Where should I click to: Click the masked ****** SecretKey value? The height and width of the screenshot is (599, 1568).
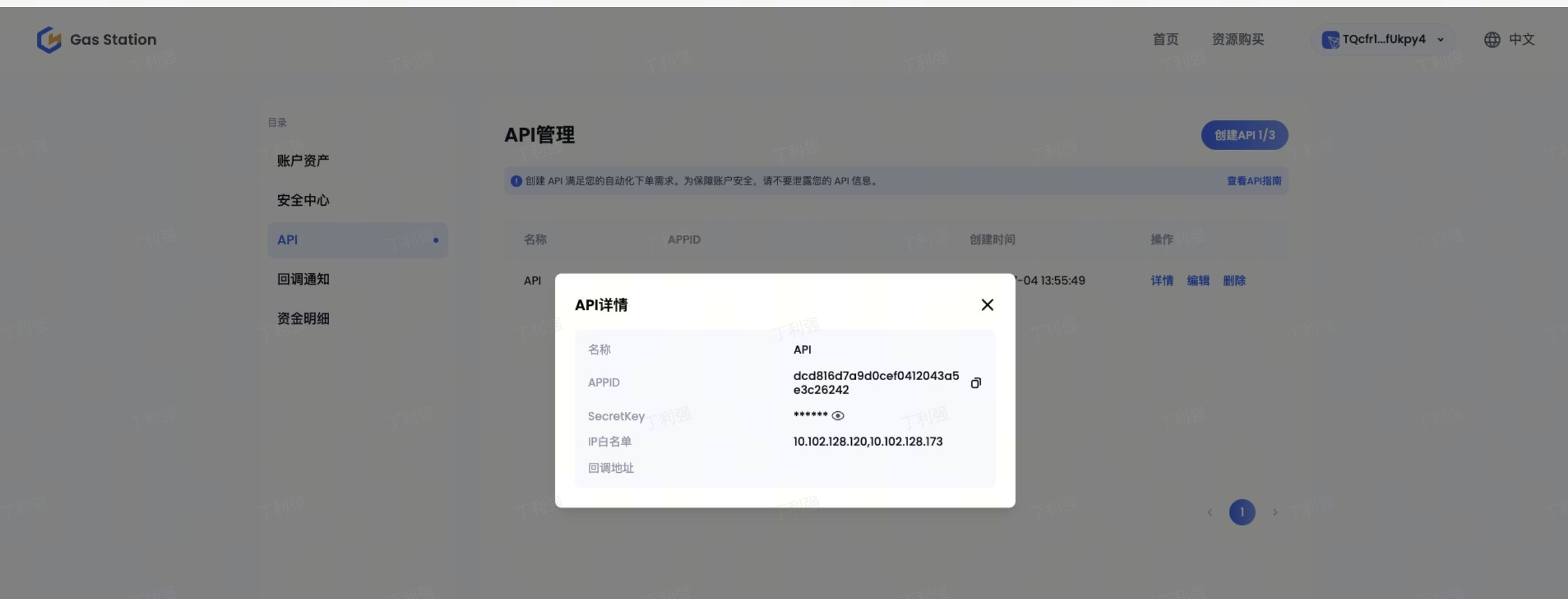click(810, 416)
